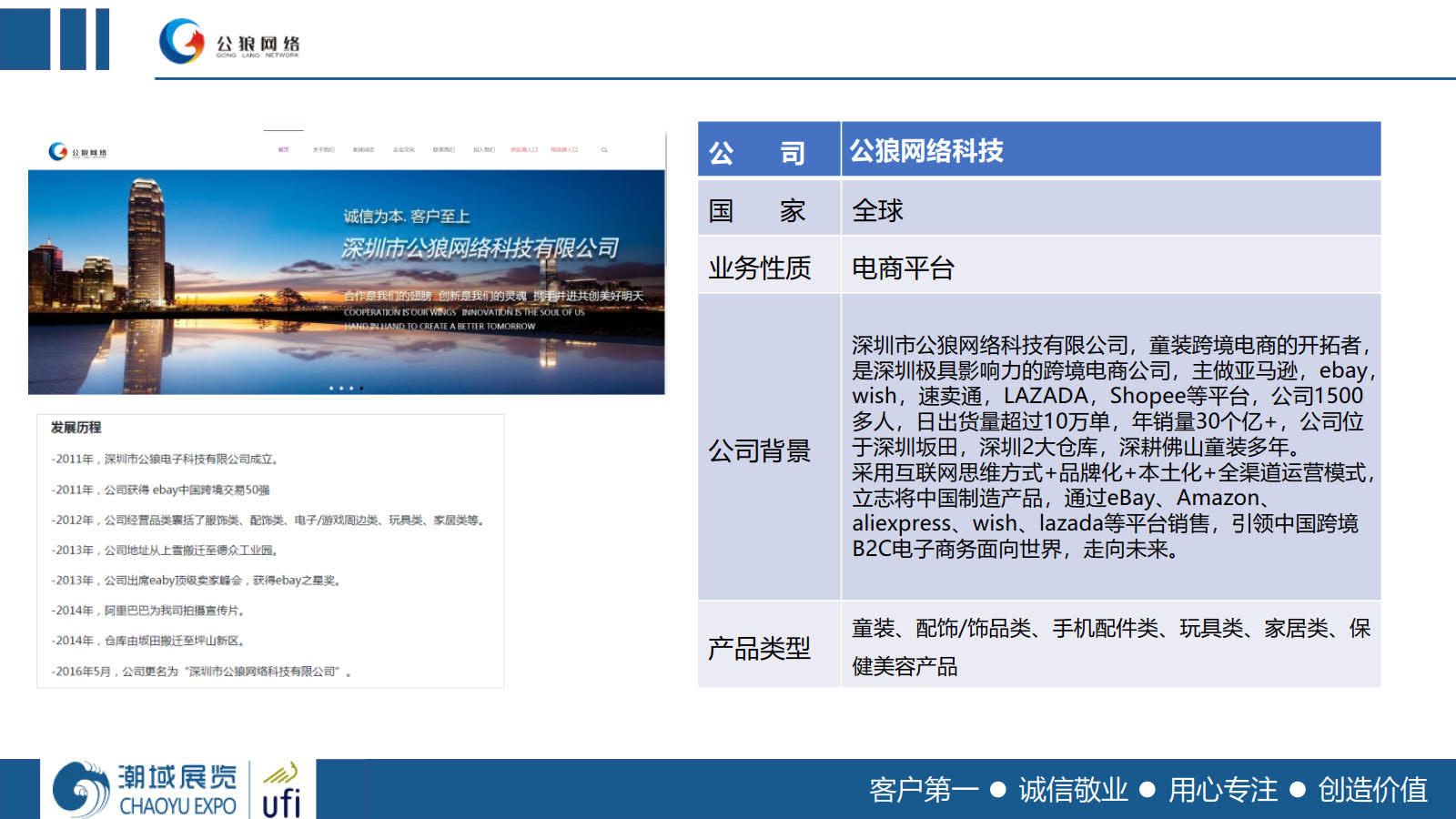Click the 全球 cell

pos(1111,208)
